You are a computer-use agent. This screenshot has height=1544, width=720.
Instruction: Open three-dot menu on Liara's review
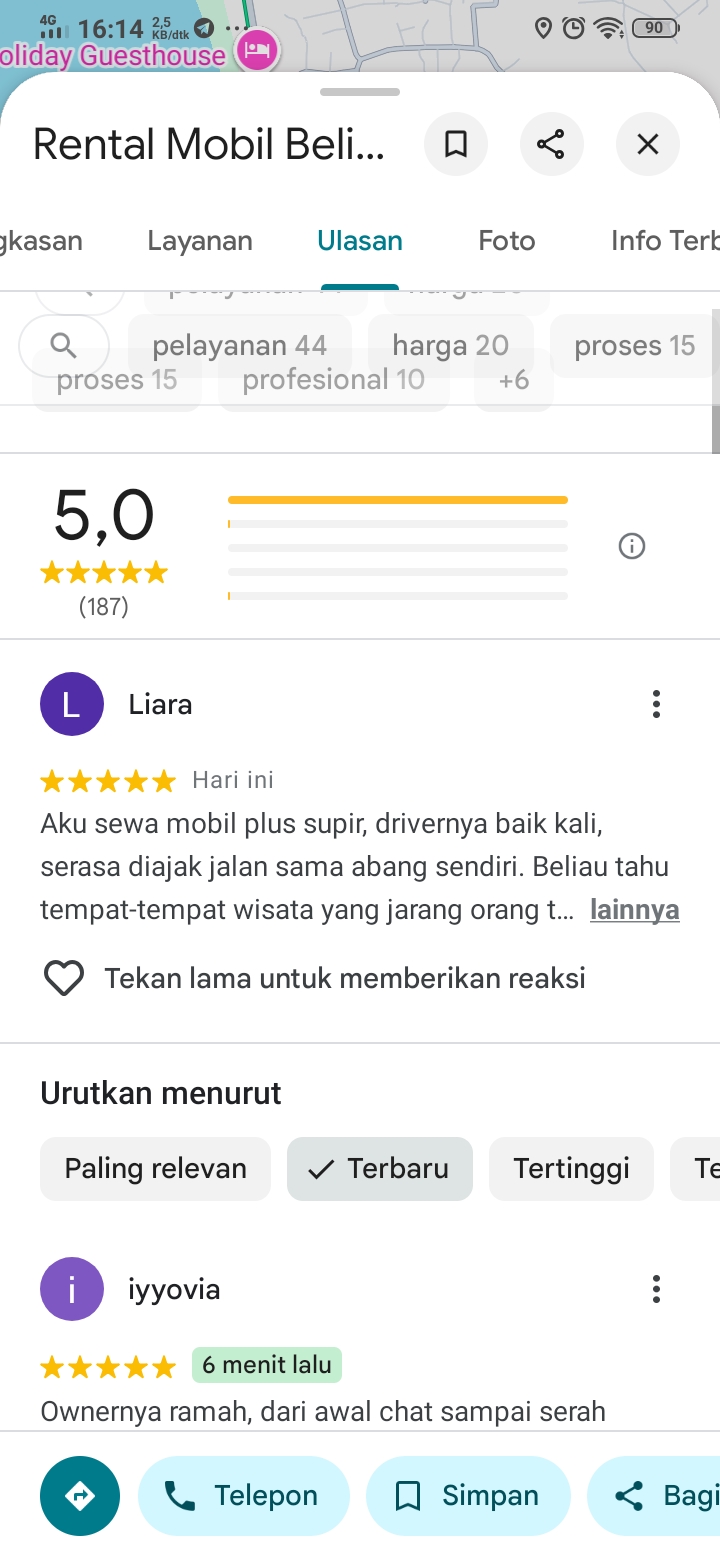pyautogui.click(x=656, y=704)
